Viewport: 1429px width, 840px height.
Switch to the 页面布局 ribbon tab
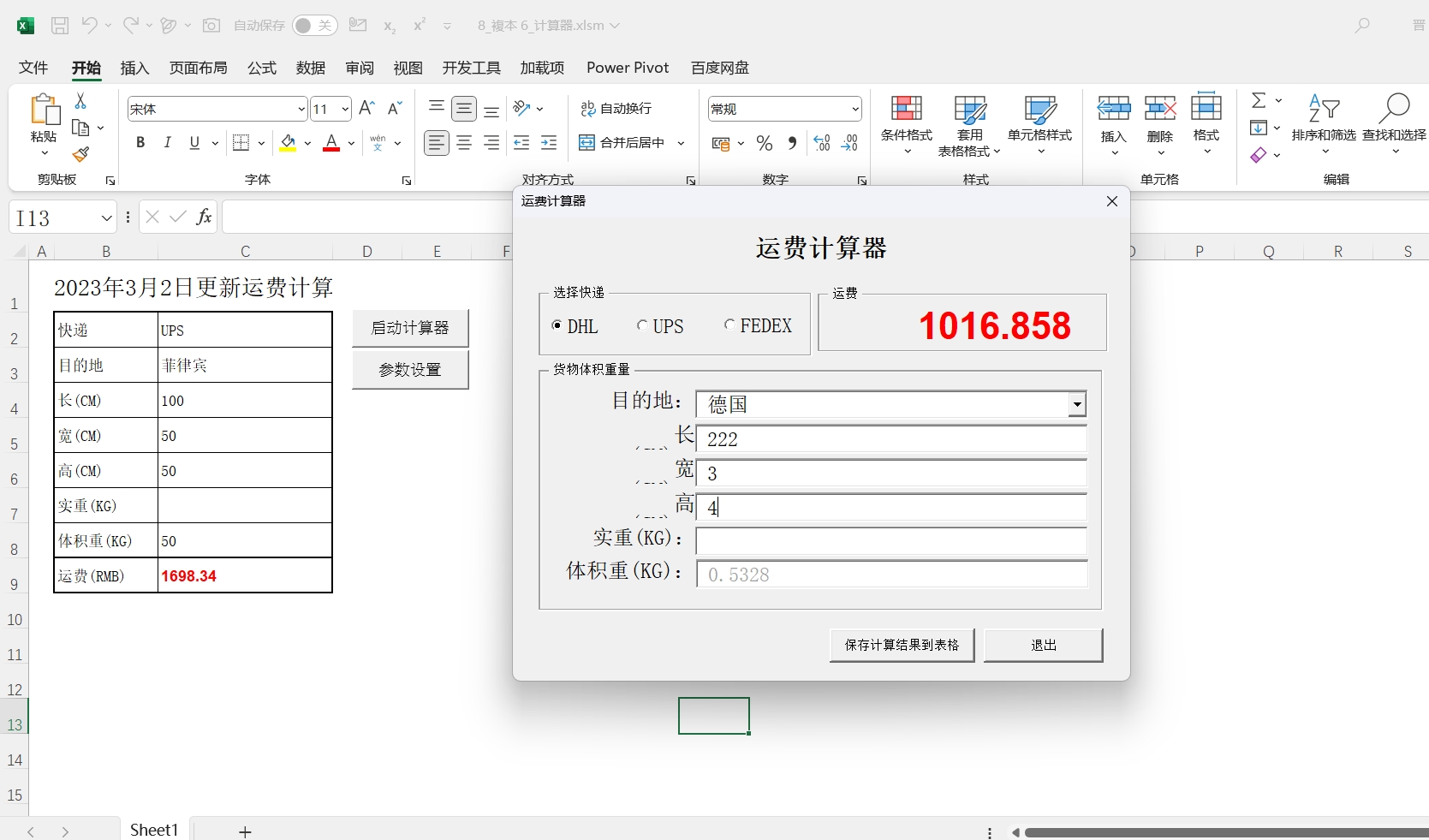pyautogui.click(x=198, y=68)
